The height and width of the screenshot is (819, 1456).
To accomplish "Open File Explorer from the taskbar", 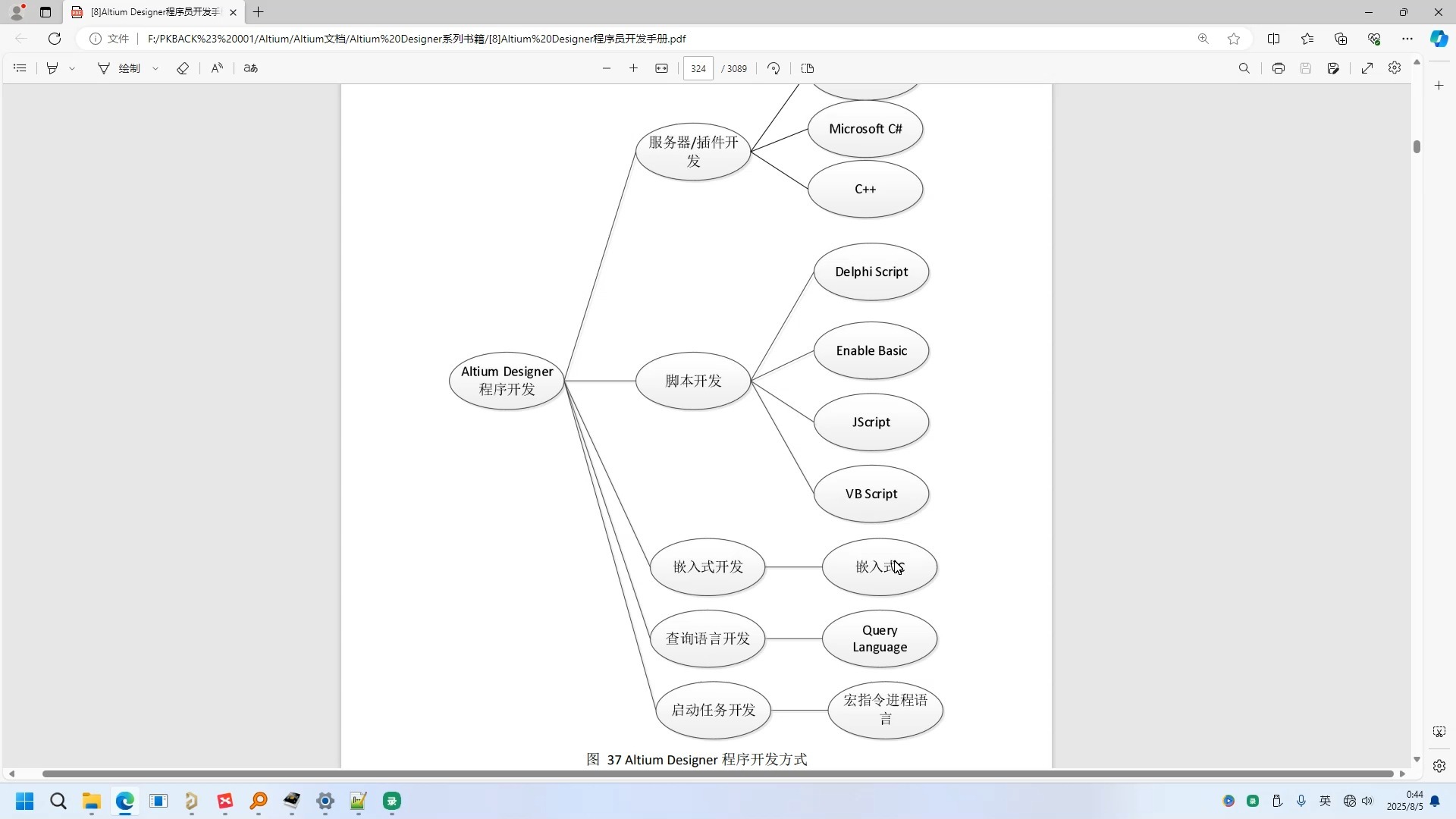I will pyautogui.click(x=92, y=801).
